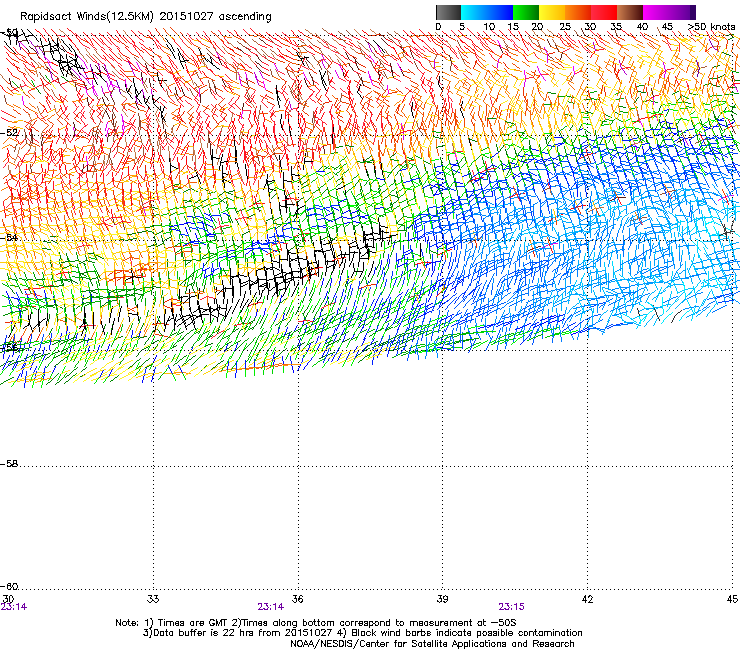The height and width of the screenshot is (650, 740).
Task: Select the longitude axis label '36'
Action: (x=297, y=599)
